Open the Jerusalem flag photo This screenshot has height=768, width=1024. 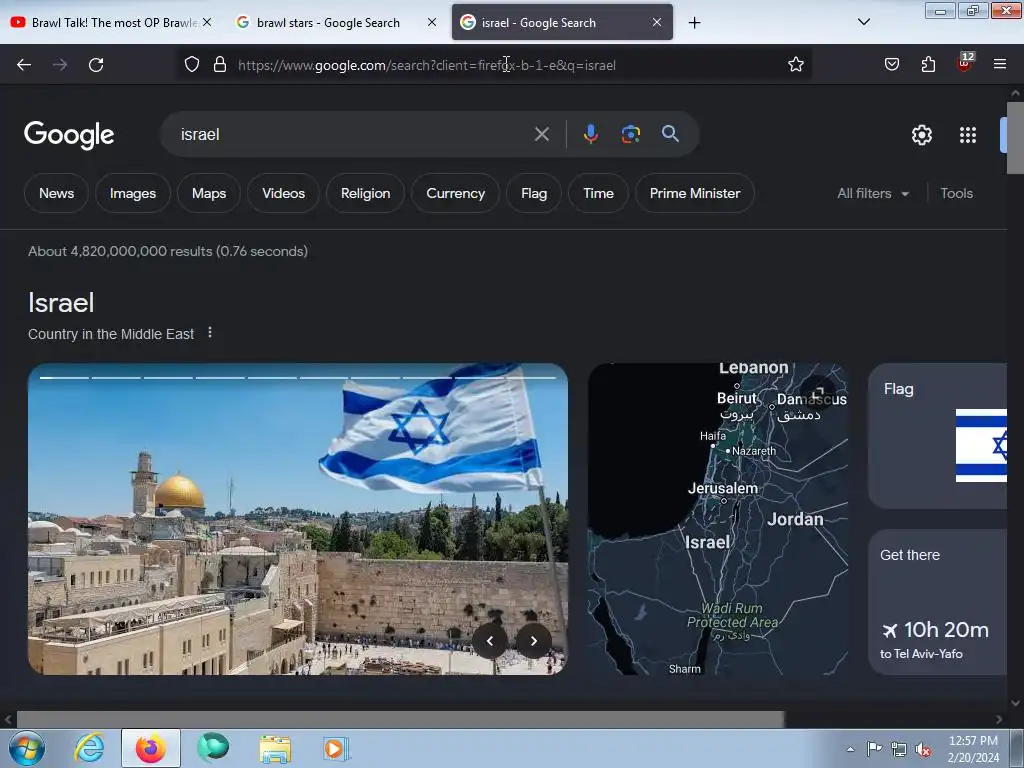(298, 519)
